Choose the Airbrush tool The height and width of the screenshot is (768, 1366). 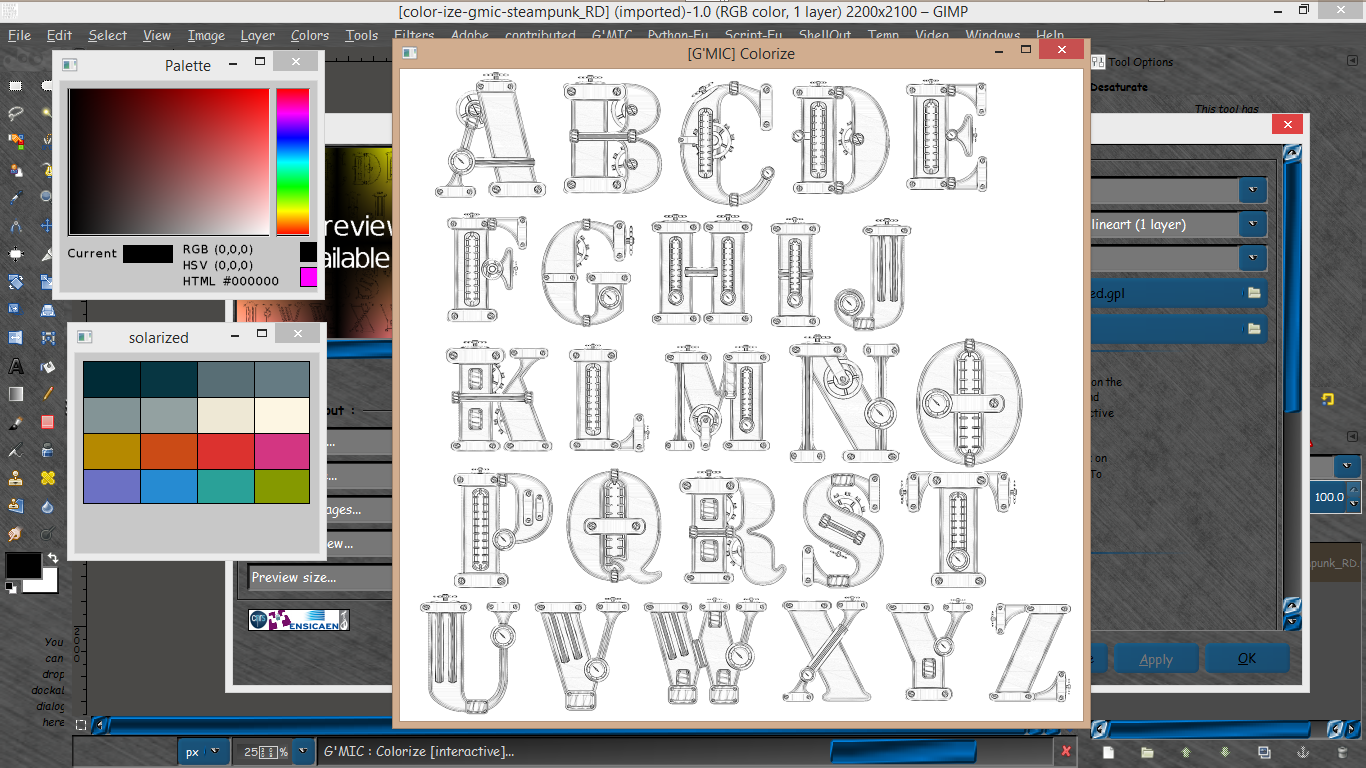(x=16, y=450)
